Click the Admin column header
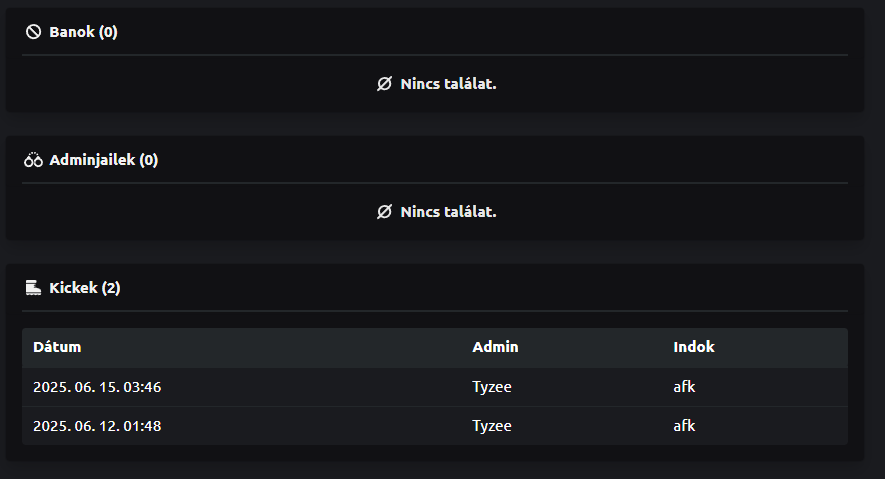The image size is (885, 479). [495, 347]
